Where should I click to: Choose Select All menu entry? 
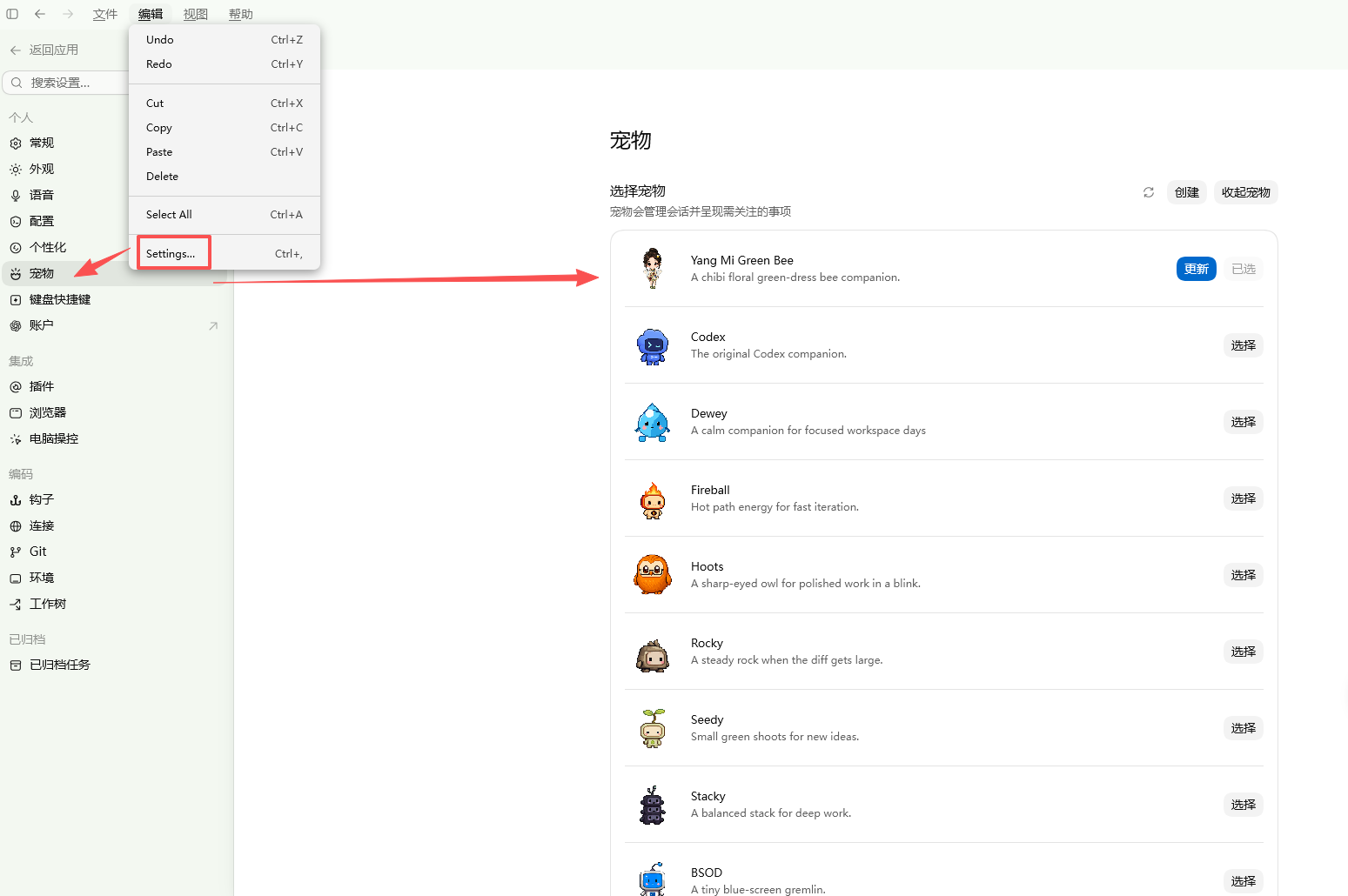point(225,215)
